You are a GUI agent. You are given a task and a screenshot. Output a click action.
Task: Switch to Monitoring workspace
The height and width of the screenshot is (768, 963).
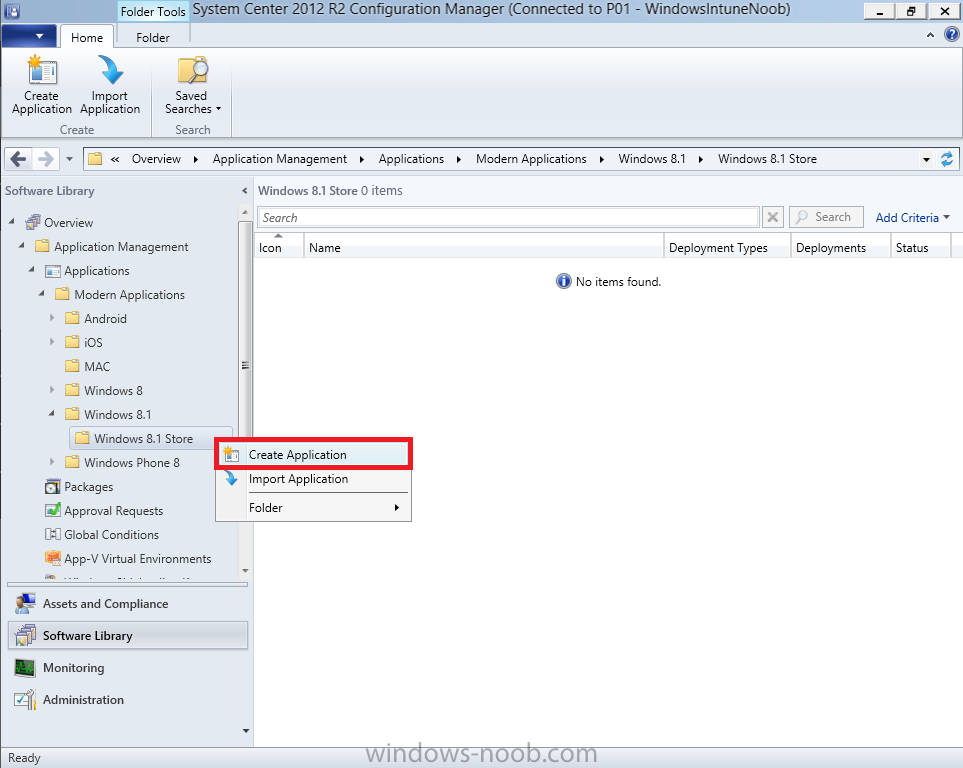pos(128,667)
